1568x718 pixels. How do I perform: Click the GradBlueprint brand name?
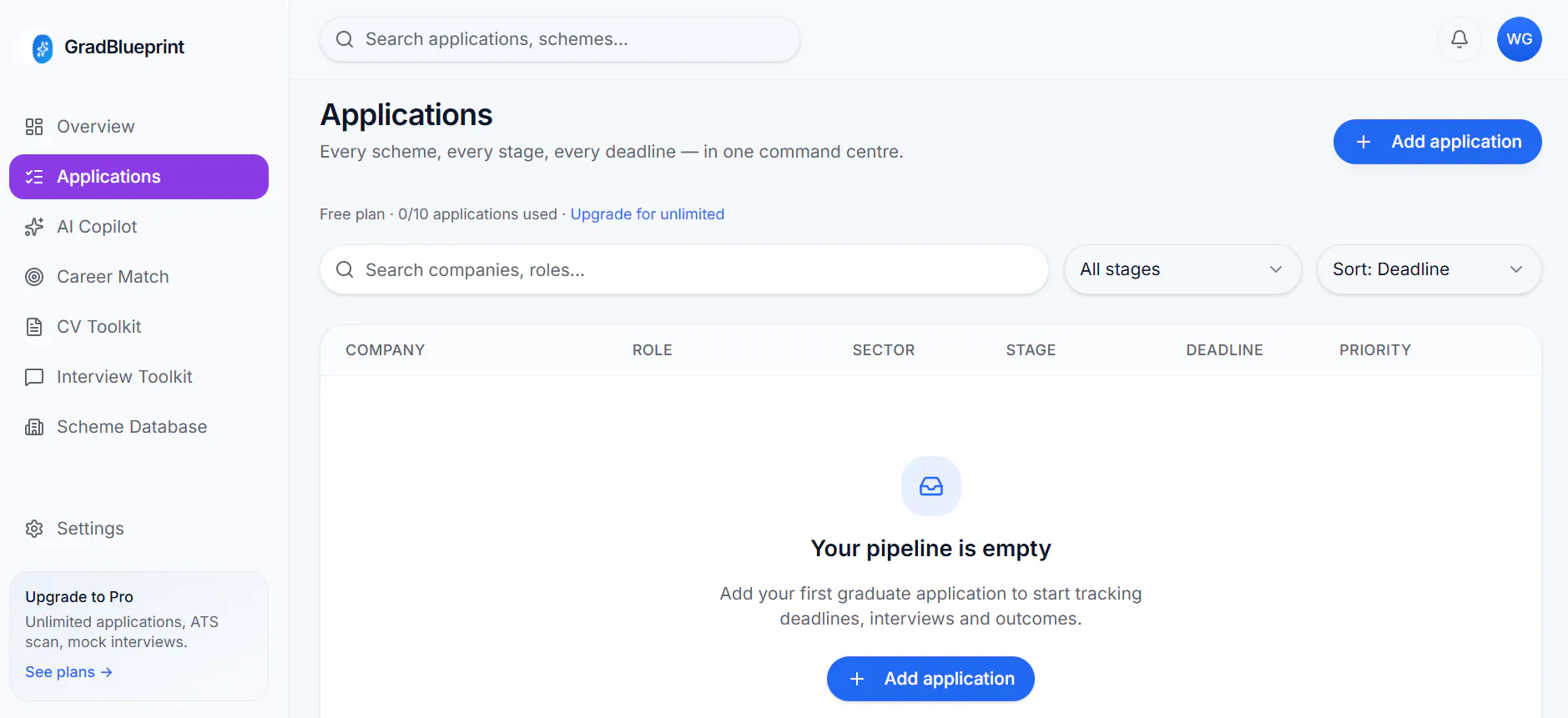click(x=124, y=48)
